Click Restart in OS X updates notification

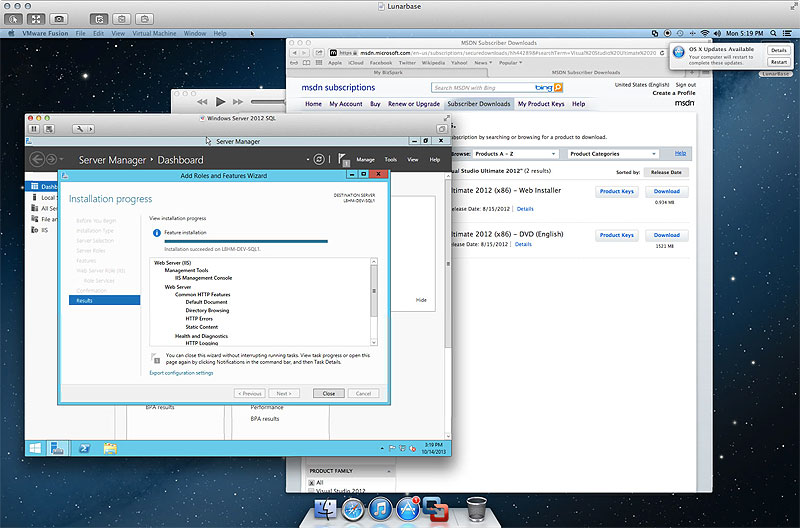tap(779, 62)
